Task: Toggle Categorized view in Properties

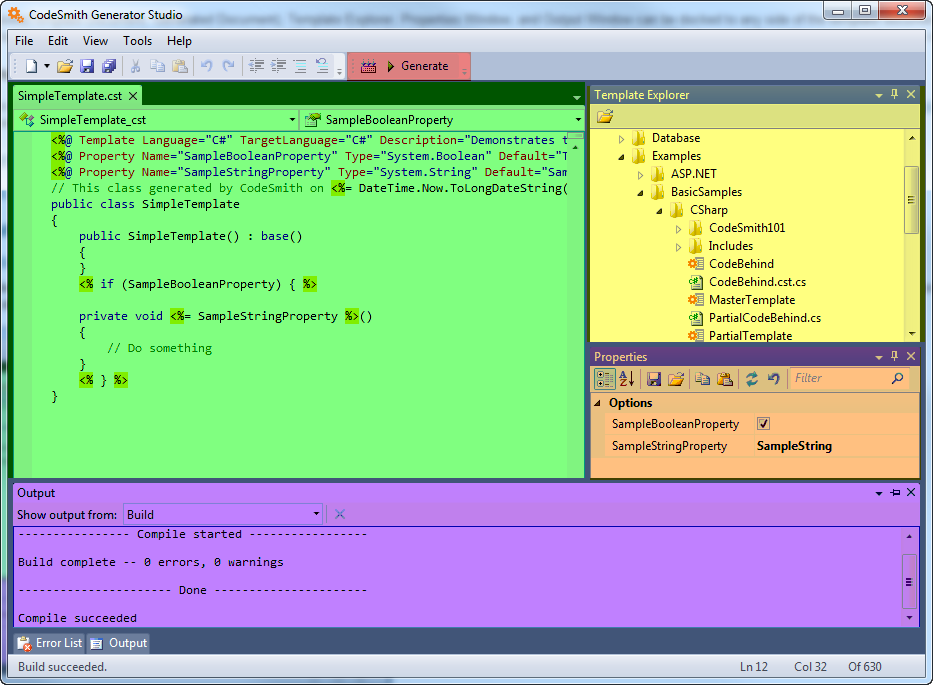Action: point(605,379)
